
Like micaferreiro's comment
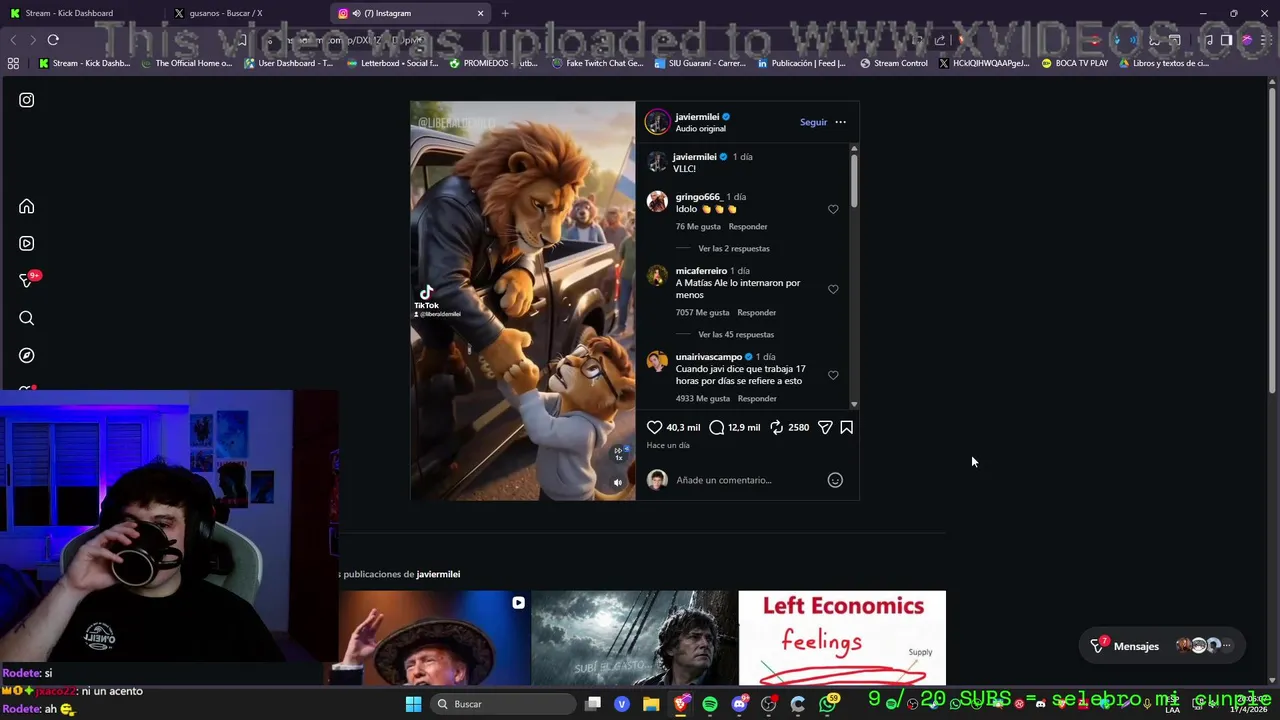click(833, 289)
